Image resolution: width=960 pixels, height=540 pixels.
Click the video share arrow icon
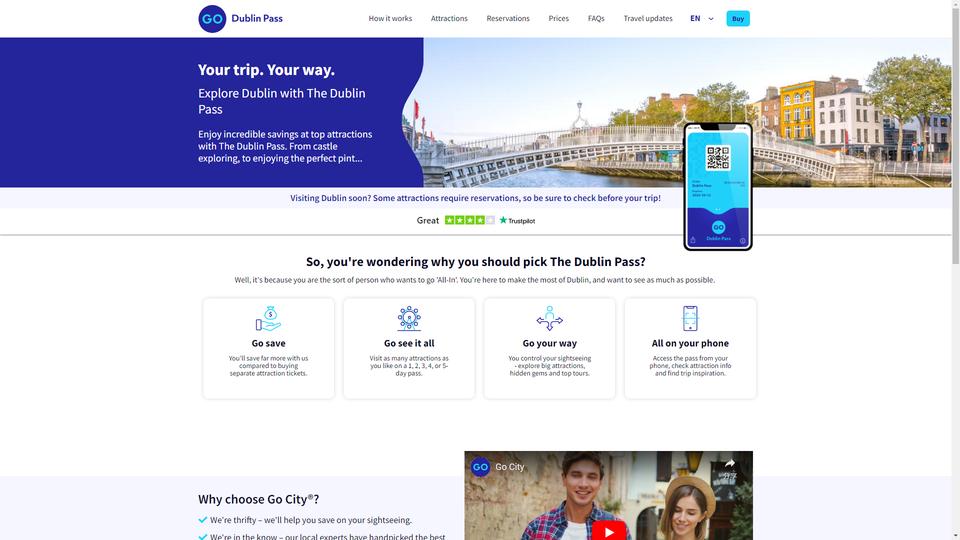click(729, 464)
